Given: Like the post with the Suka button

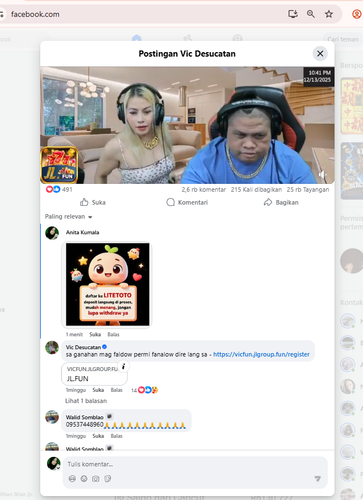Looking at the screenshot, I should tap(93, 202).
